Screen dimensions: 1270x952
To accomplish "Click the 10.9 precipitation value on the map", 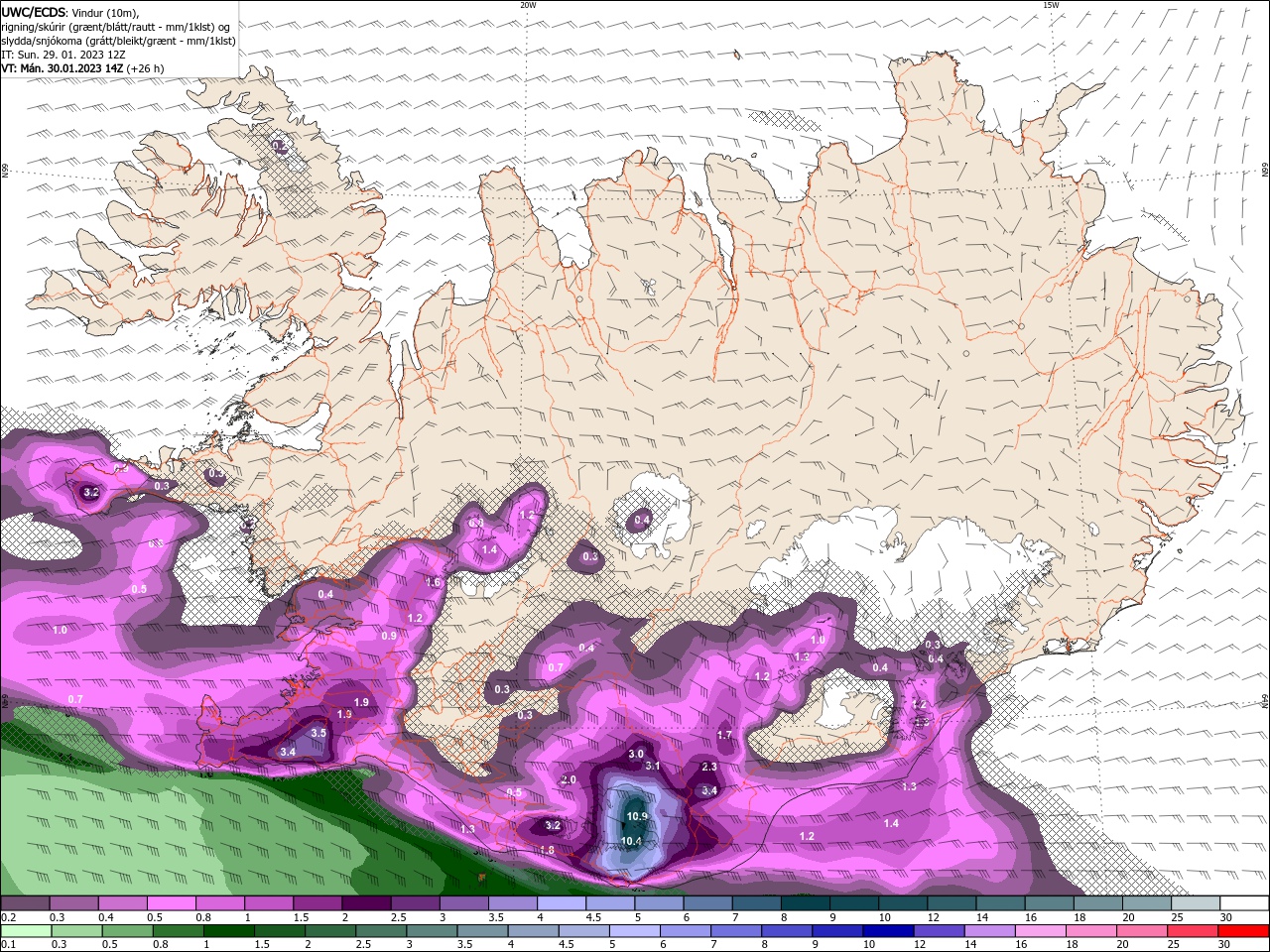I will click(637, 817).
